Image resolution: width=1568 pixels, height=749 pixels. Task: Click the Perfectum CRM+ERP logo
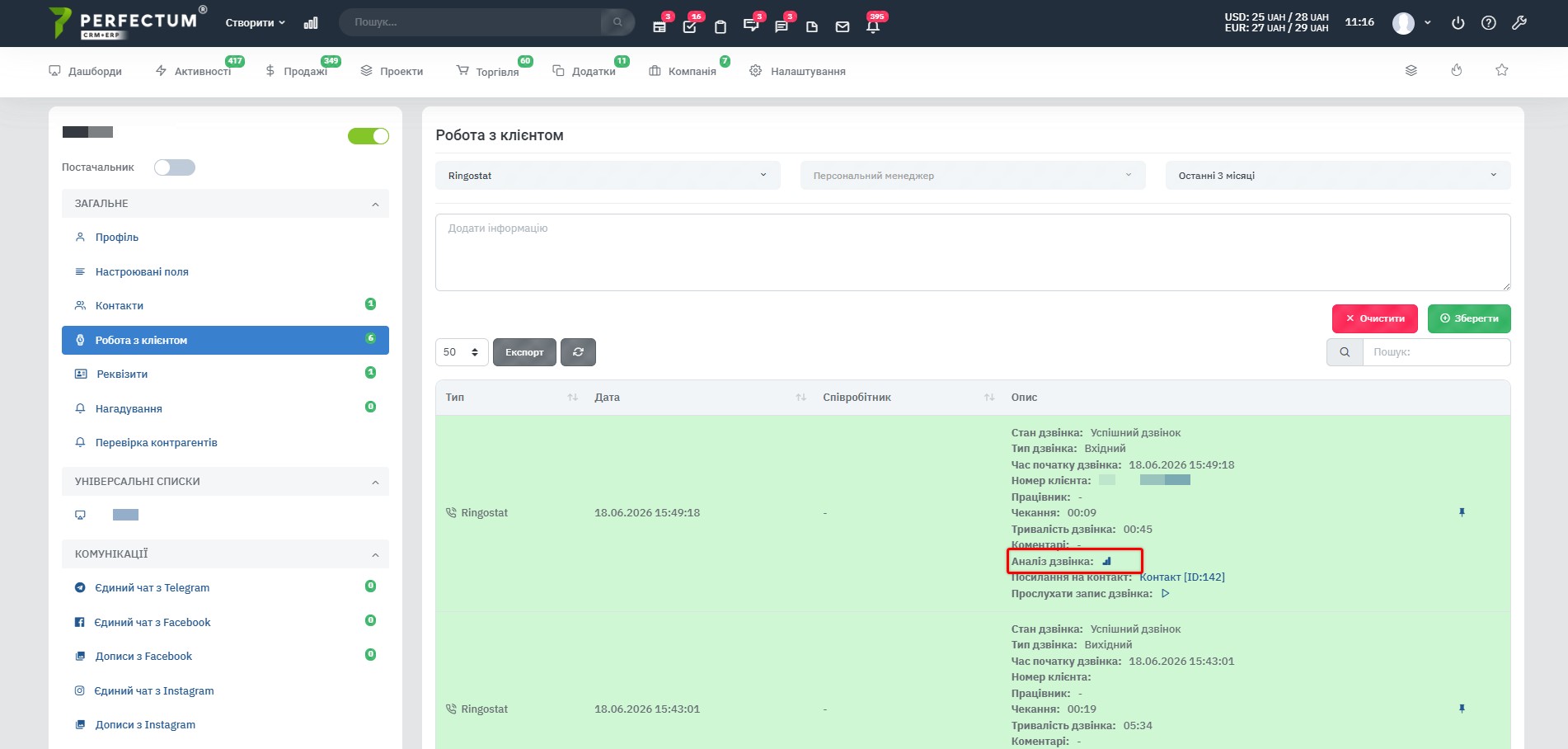point(128,23)
